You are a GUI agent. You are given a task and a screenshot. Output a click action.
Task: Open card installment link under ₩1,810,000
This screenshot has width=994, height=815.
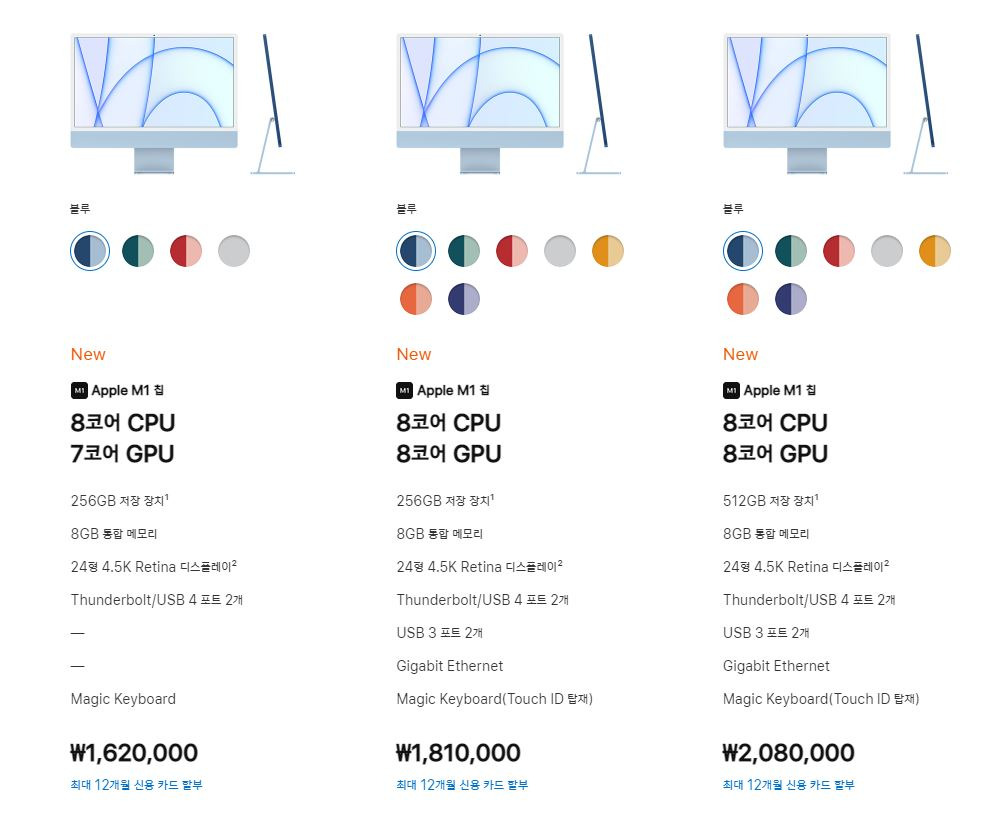pos(462,785)
